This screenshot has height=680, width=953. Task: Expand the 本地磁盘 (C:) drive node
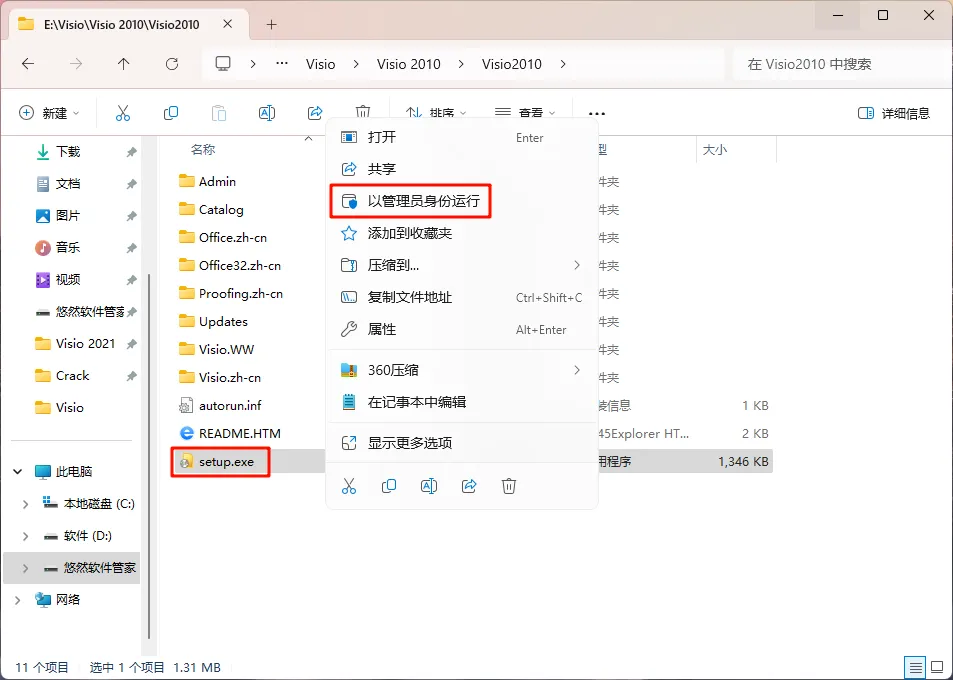(x=26, y=504)
